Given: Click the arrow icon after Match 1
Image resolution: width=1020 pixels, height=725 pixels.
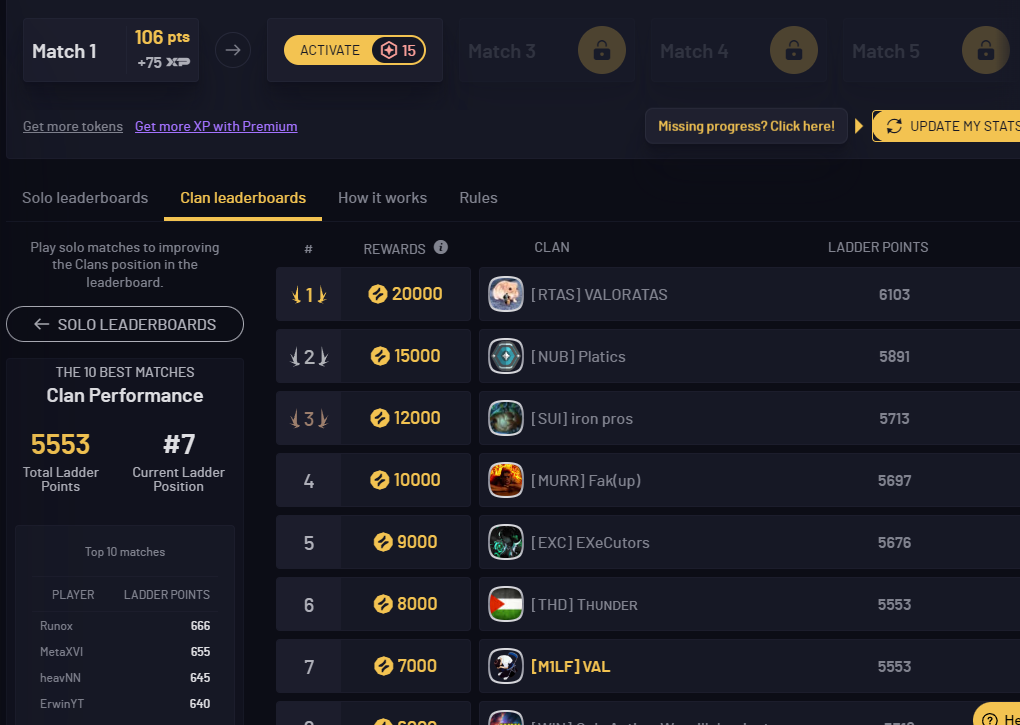Looking at the screenshot, I should (233, 50).
